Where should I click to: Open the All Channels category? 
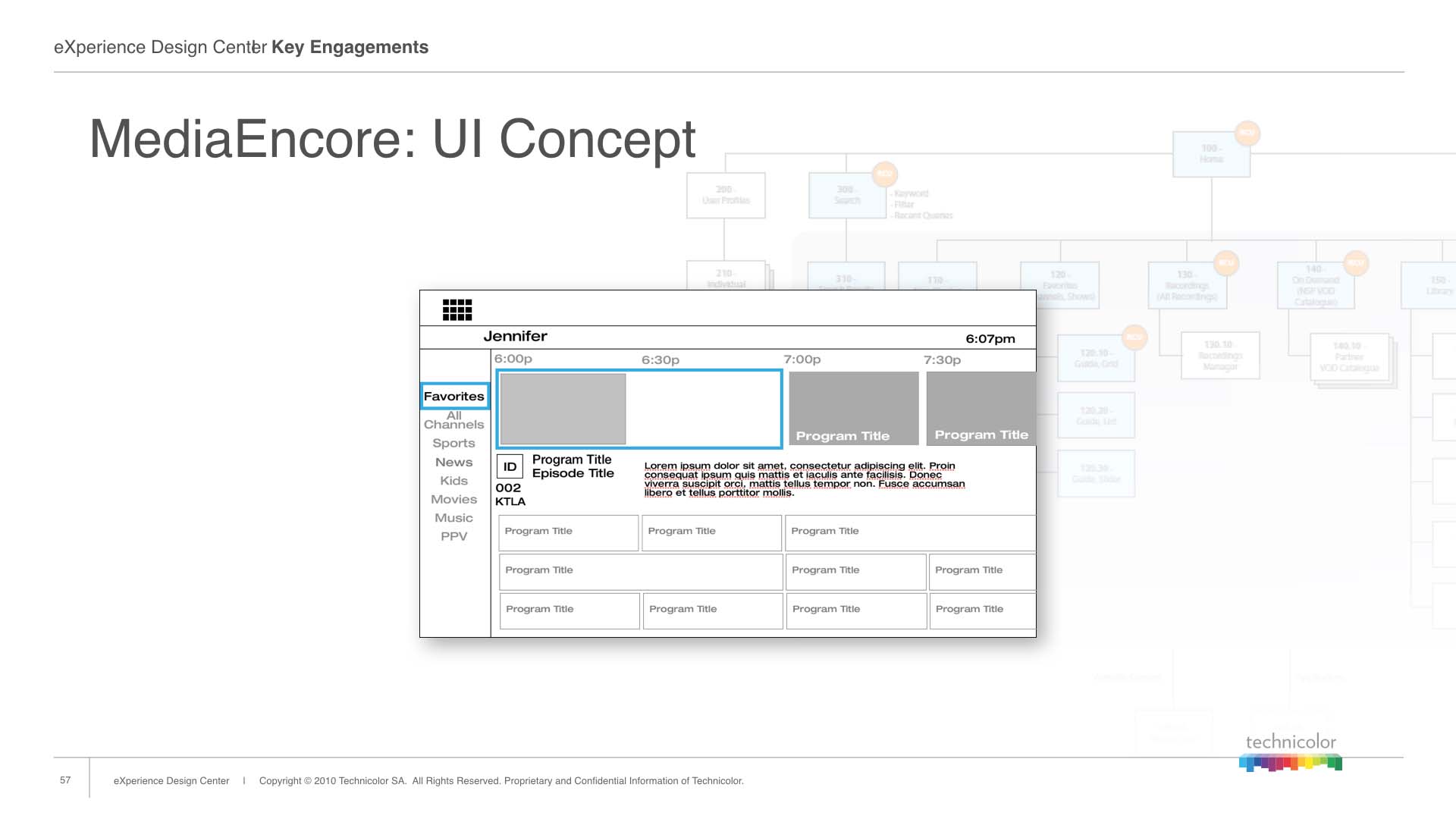[453, 420]
